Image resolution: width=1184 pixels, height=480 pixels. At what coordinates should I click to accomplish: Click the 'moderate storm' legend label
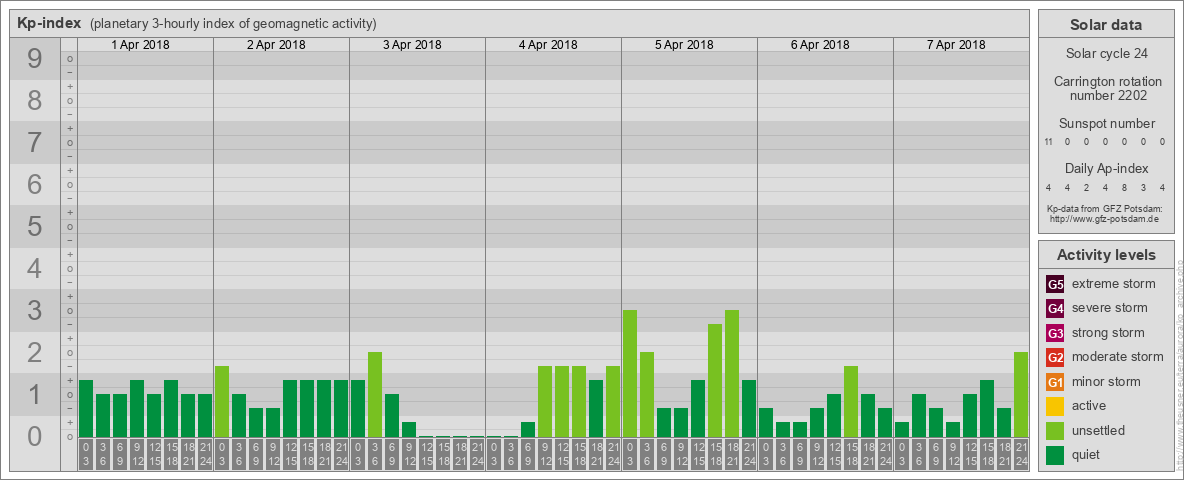[x=1118, y=357]
